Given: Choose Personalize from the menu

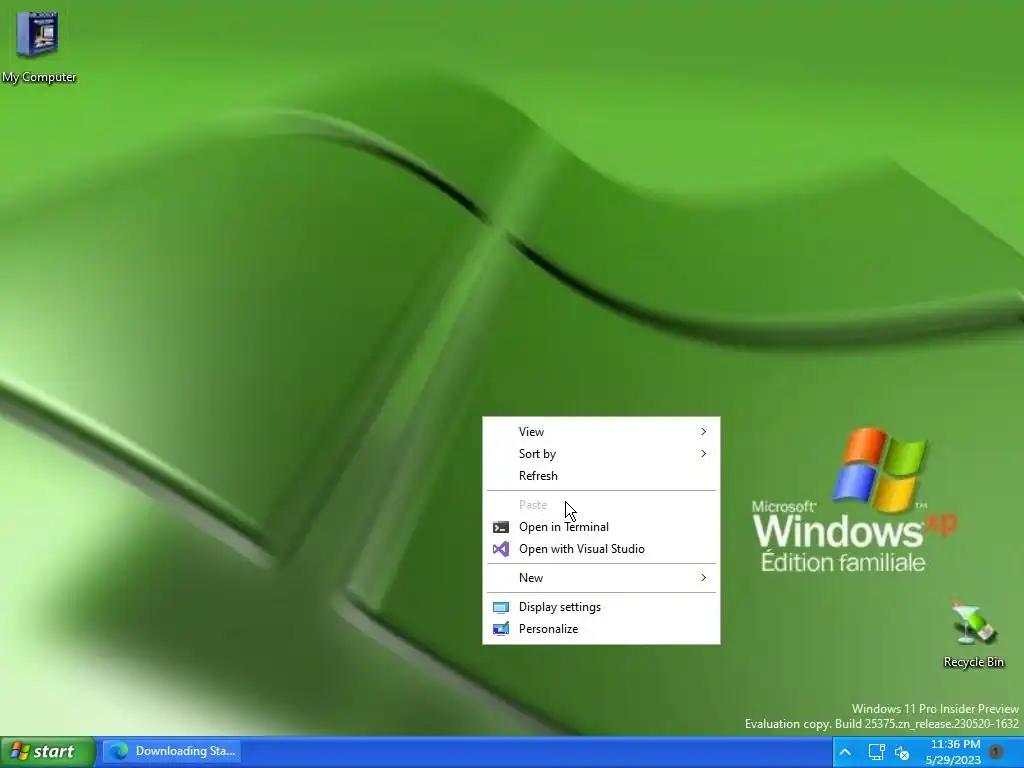Looking at the screenshot, I should 601,629.
